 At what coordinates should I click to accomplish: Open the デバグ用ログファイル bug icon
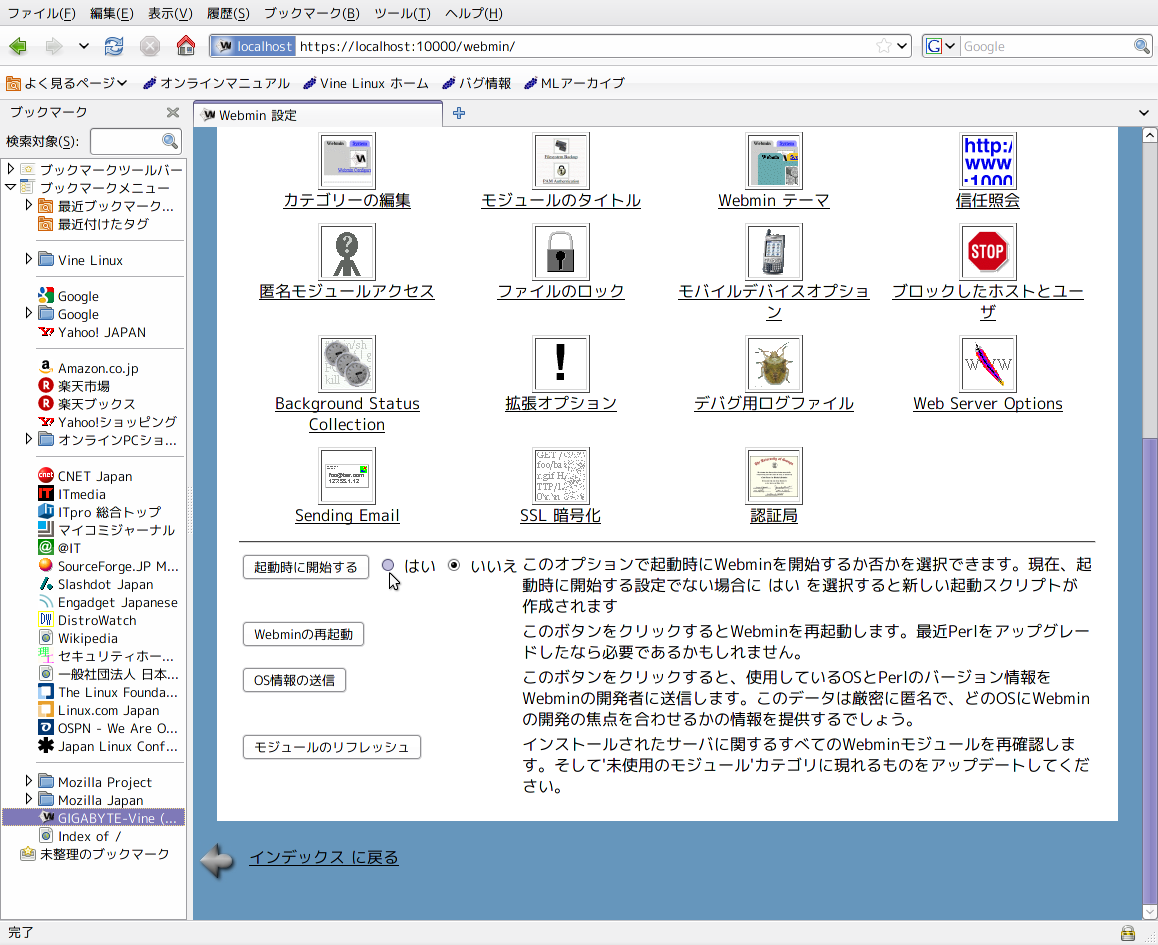point(773,364)
